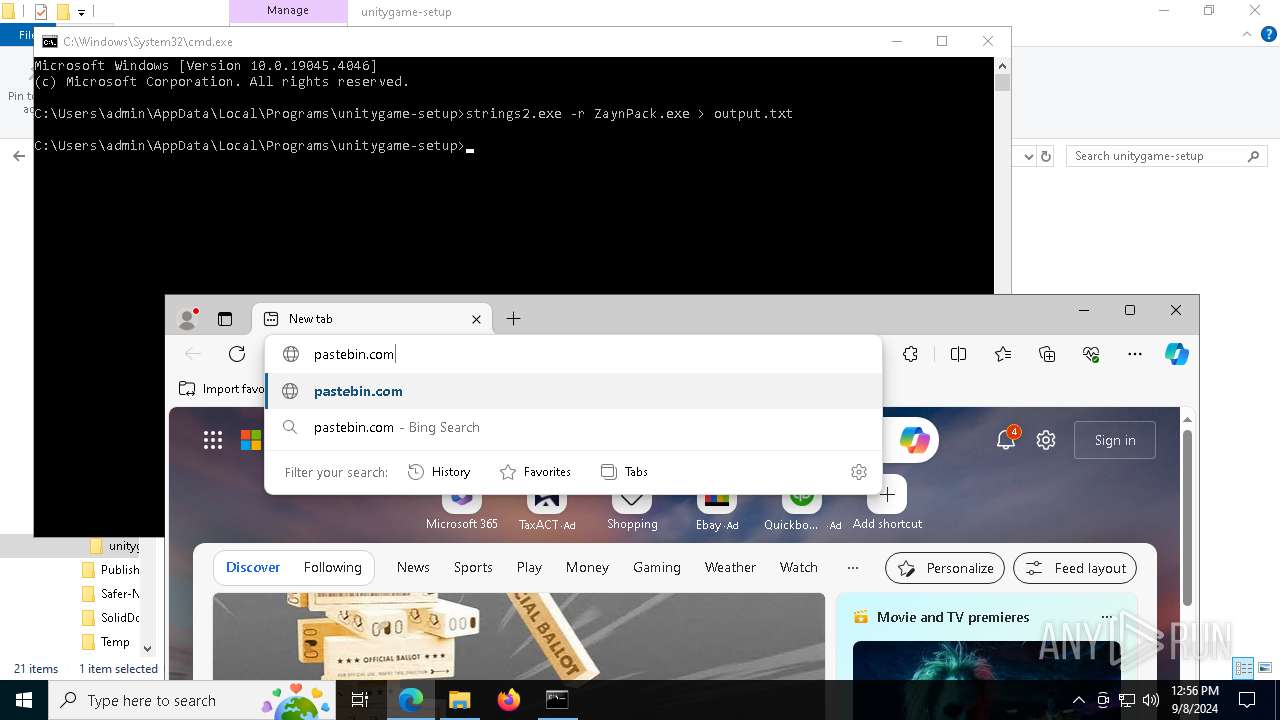
Task: Add a new tab in Edge
Action: (x=513, y=319)
